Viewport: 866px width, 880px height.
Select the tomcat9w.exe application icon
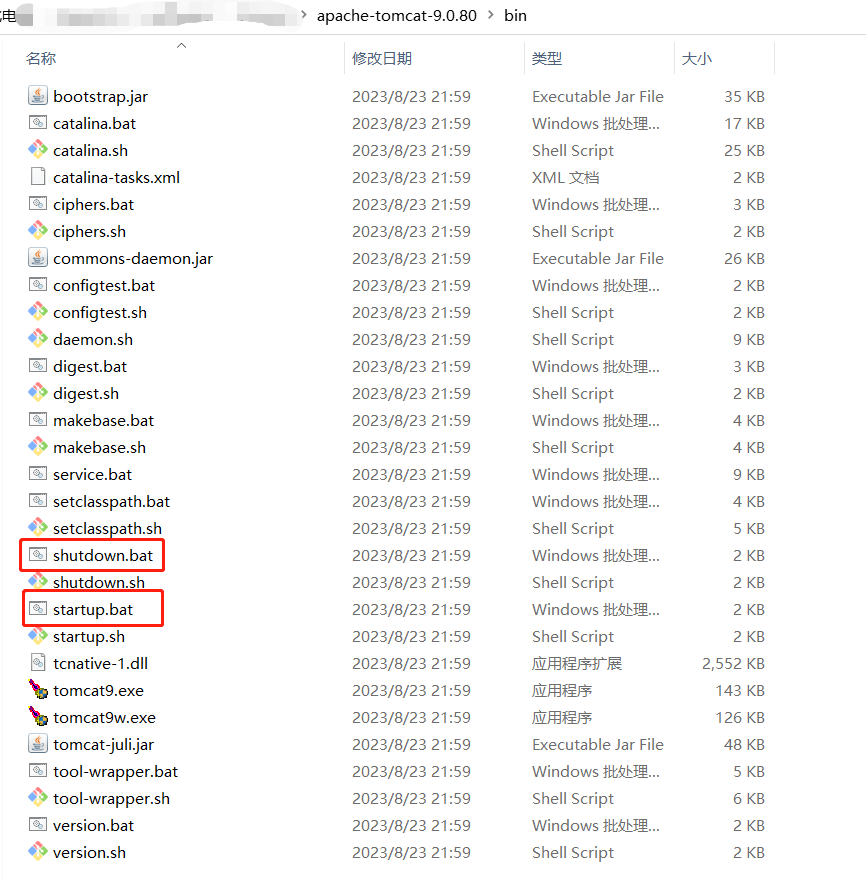pyautogui.click(x=38, y=717)
